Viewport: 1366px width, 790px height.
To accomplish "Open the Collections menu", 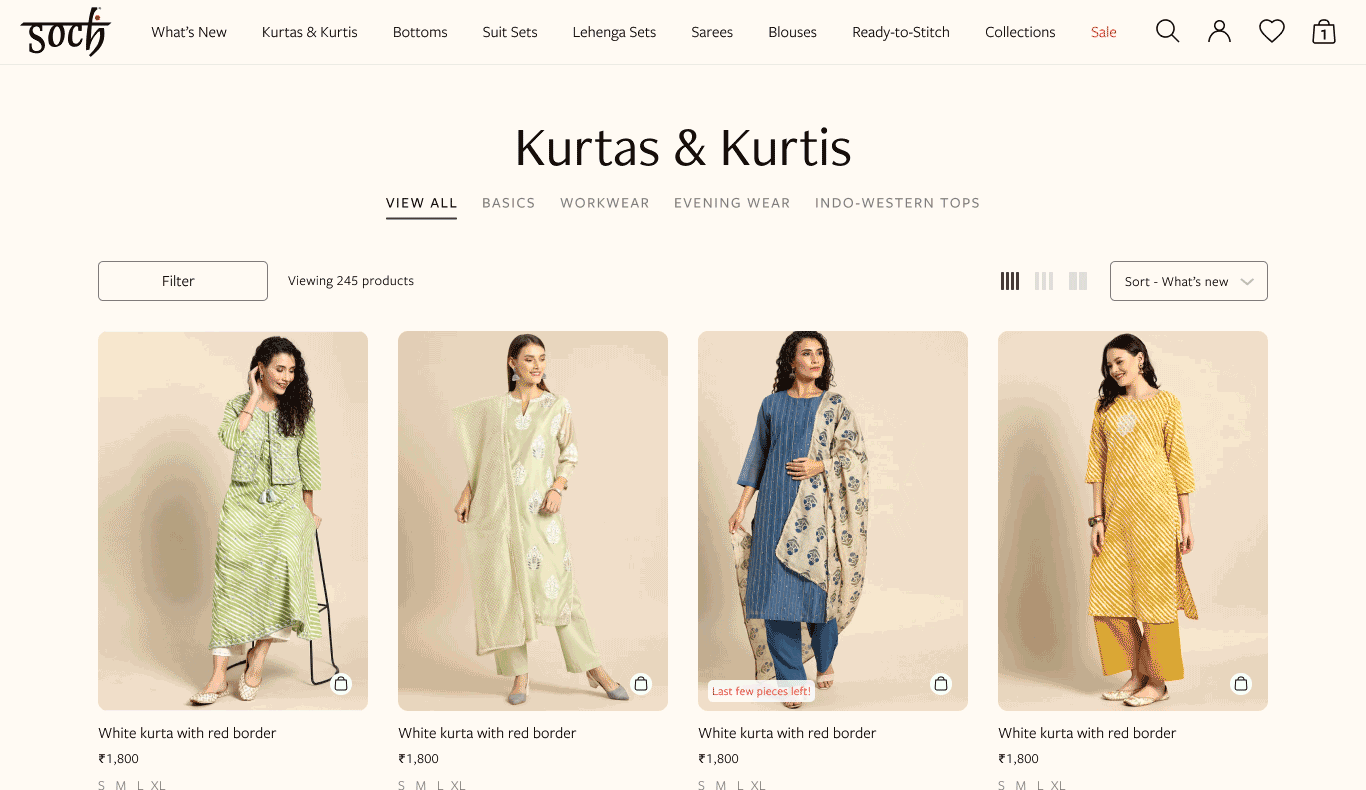I will tap(1020, 32).
